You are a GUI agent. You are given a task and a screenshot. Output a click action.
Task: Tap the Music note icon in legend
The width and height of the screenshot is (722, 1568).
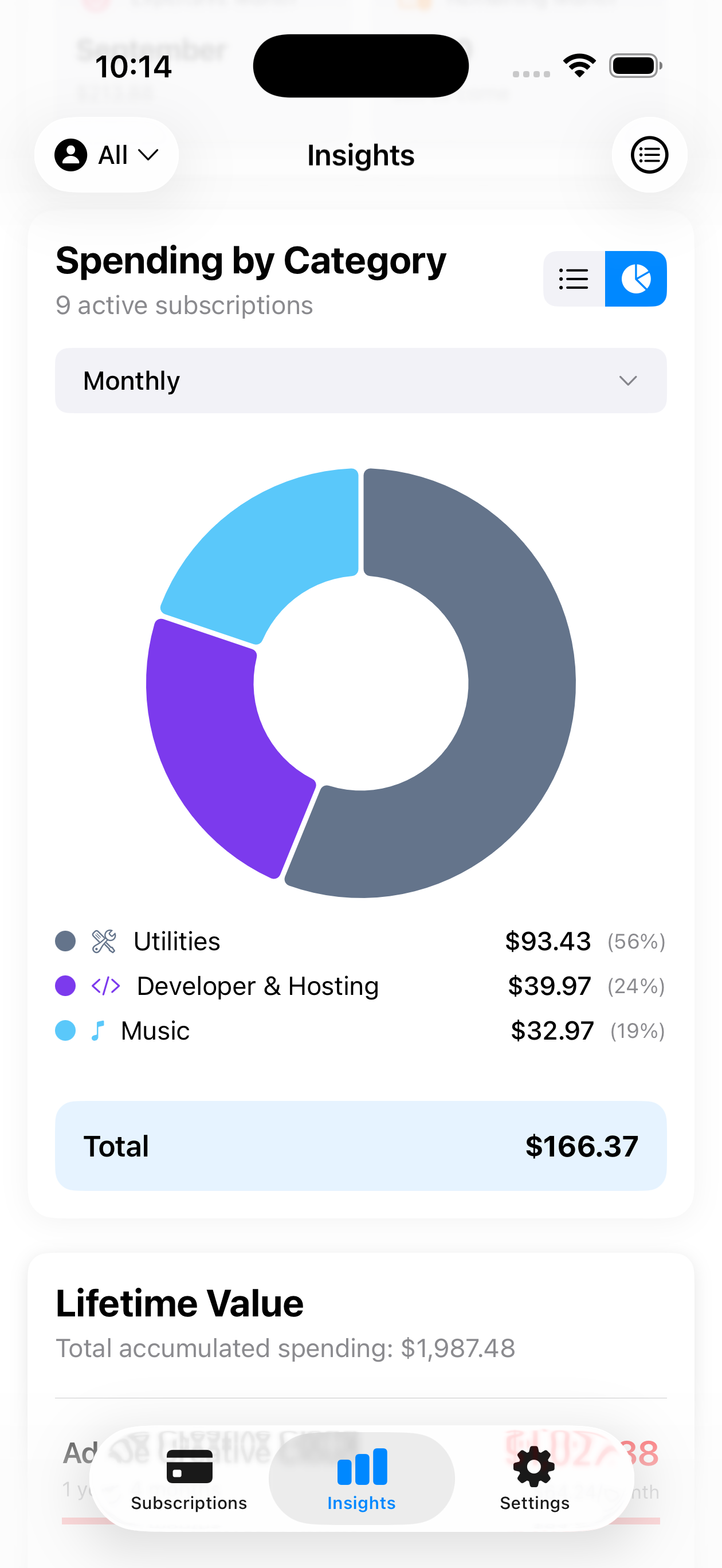pyautogui.click(x=97, y=1030)
